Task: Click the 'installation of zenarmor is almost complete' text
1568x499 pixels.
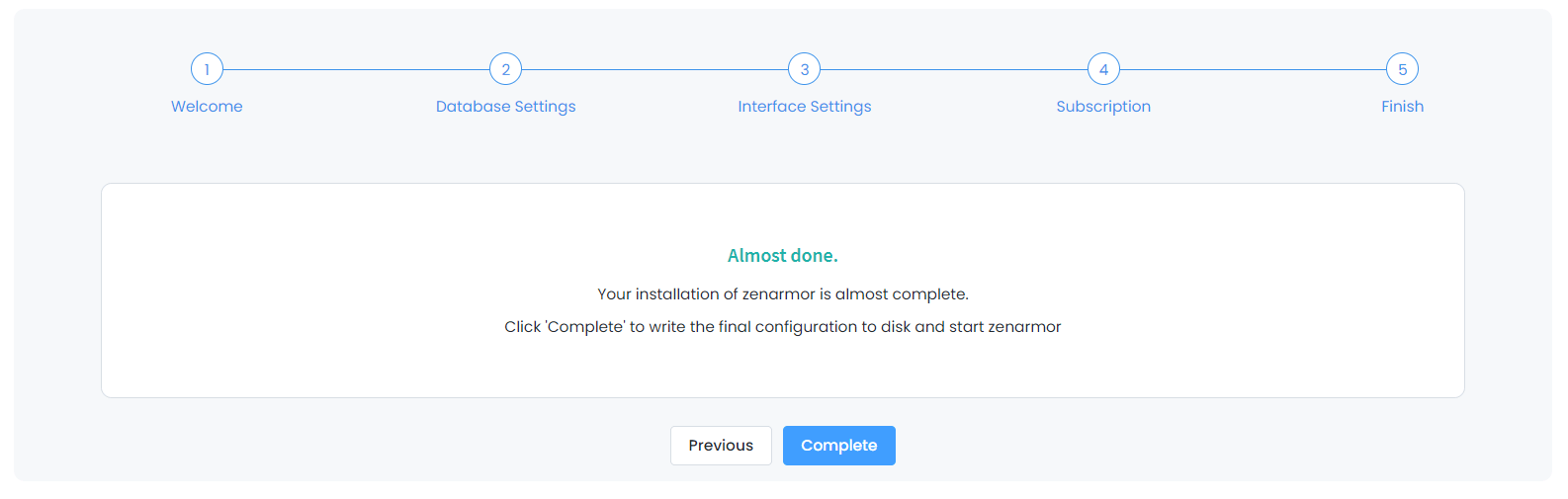Action: (782, 294)
